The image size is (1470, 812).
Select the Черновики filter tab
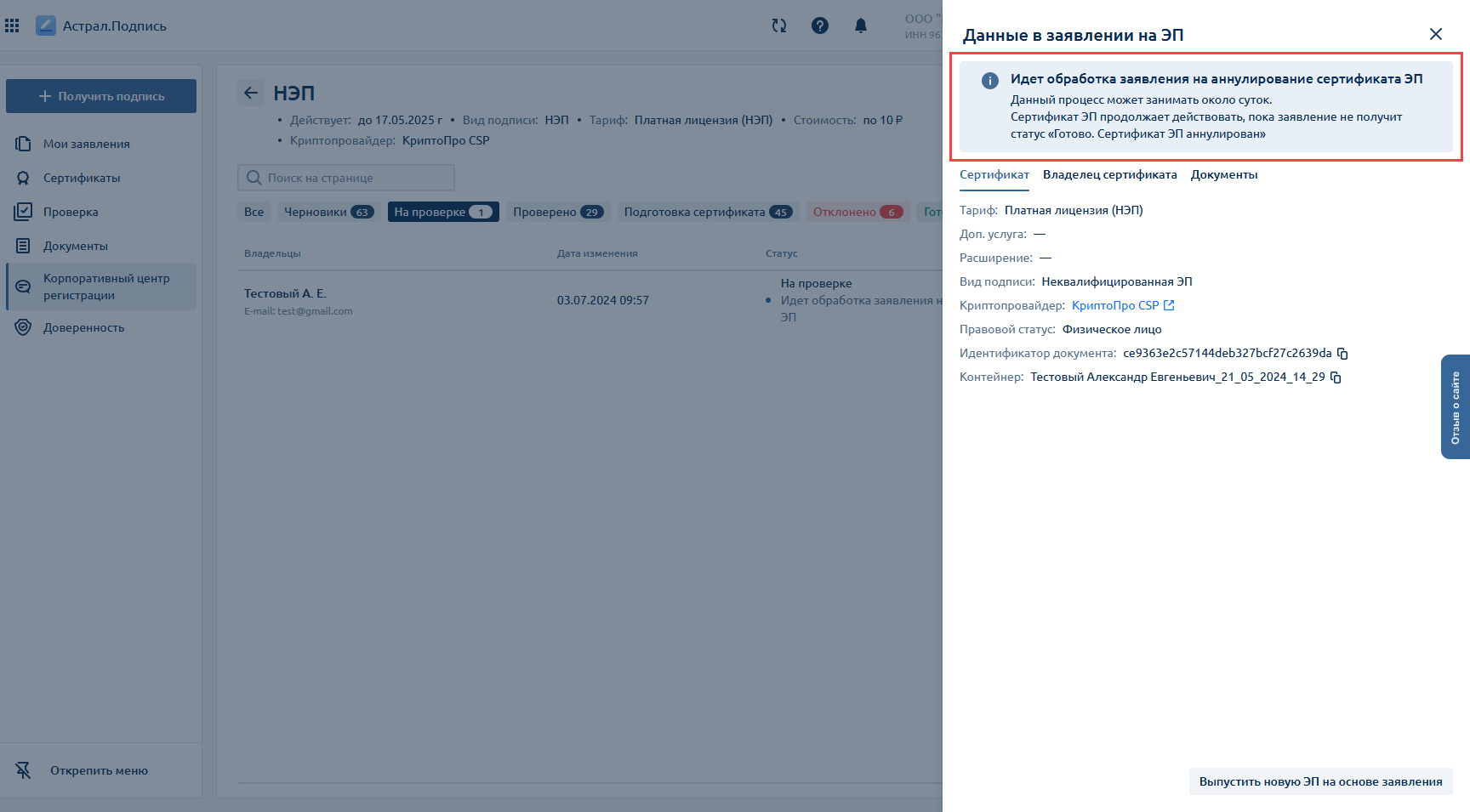point(328,212)
